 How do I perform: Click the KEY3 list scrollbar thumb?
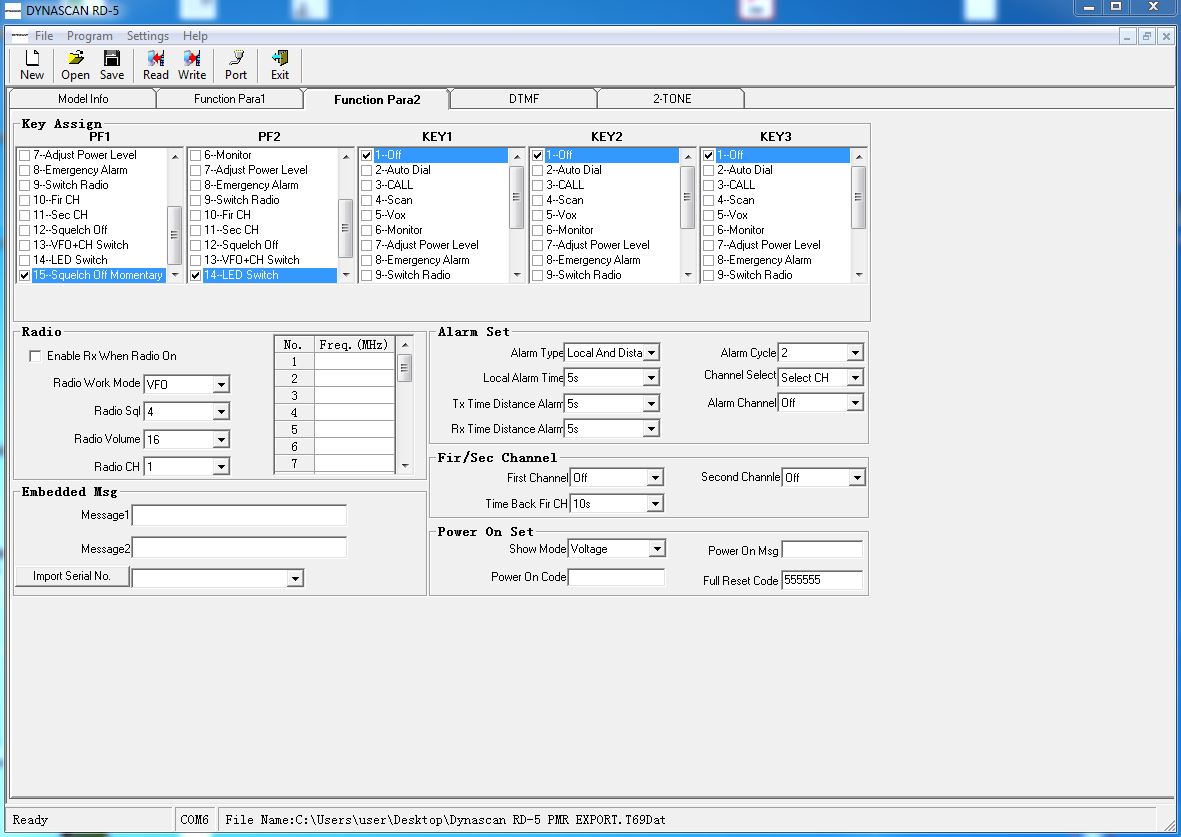[858, 197]
